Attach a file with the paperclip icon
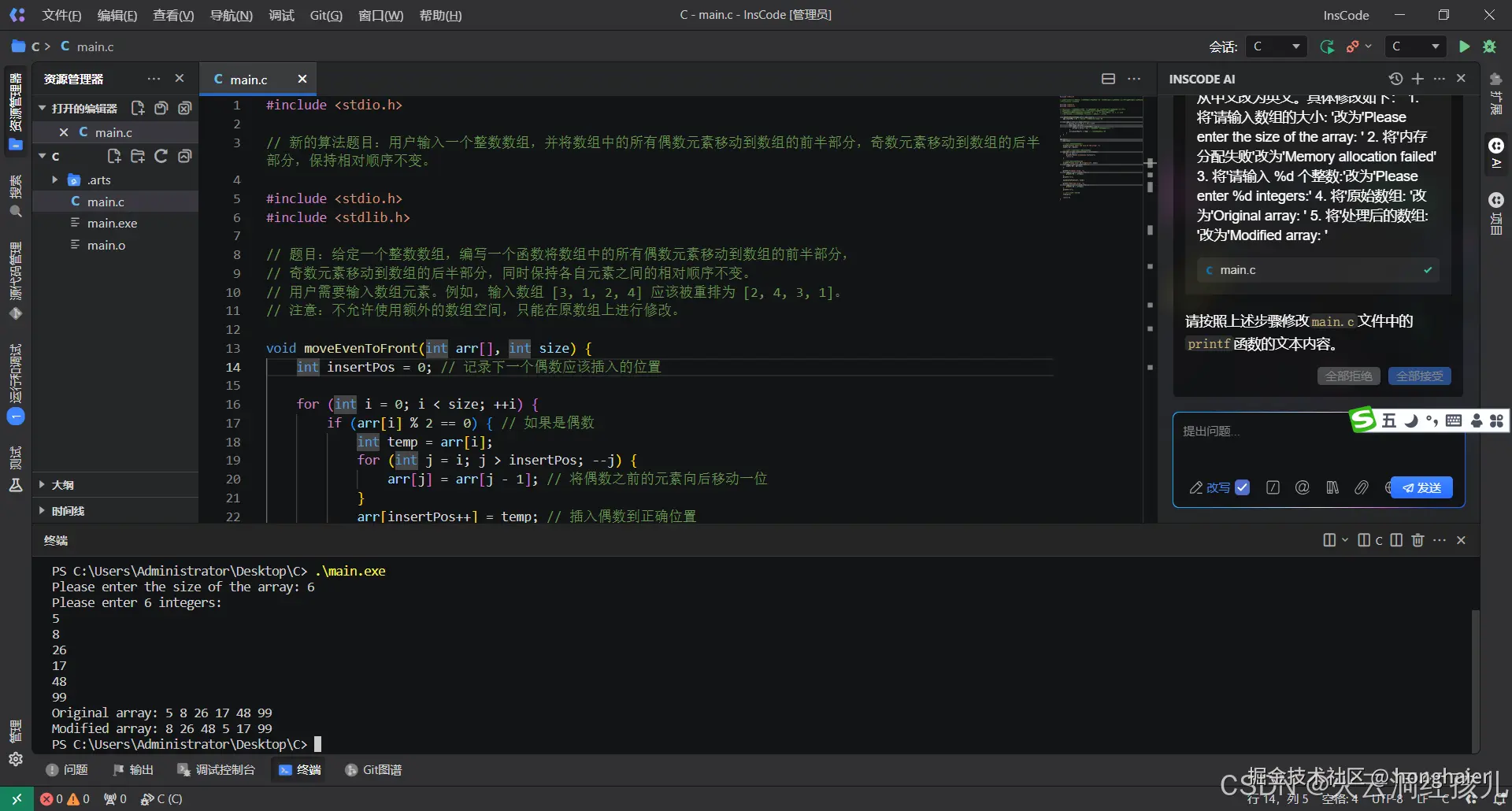The image size is (1512, 811). coord(1361,487)
